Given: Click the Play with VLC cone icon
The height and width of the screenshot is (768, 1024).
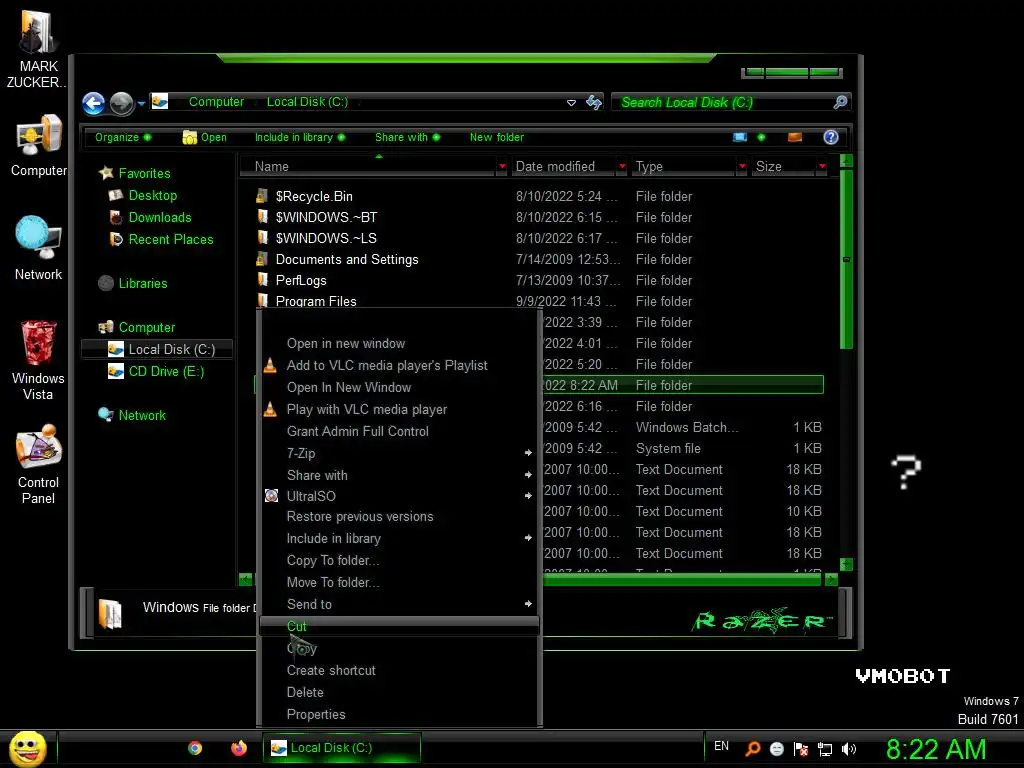Looking at the screenshot, I should tap(270, 409).
